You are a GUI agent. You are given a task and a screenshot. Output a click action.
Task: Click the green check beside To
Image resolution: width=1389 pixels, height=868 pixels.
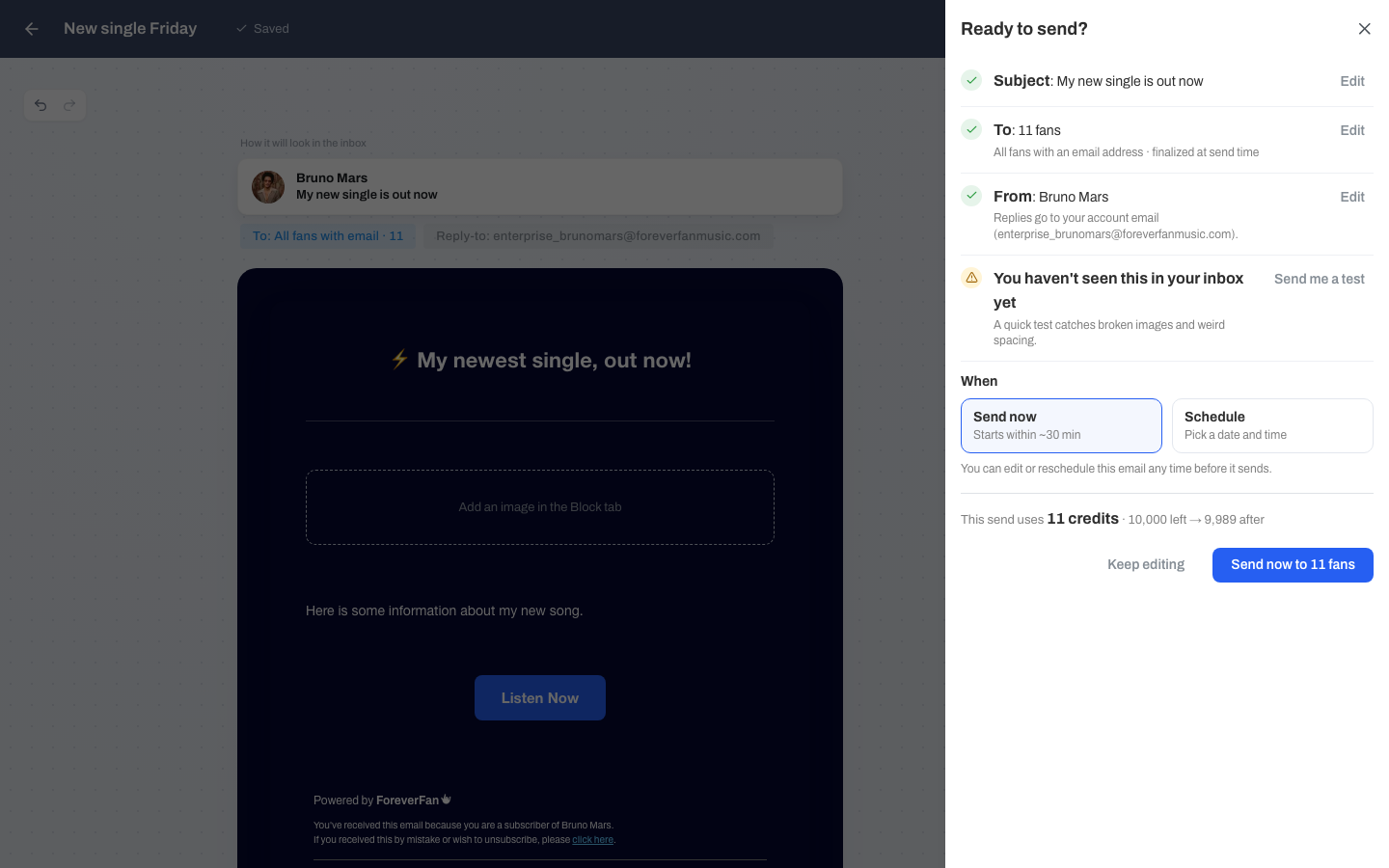971,129
